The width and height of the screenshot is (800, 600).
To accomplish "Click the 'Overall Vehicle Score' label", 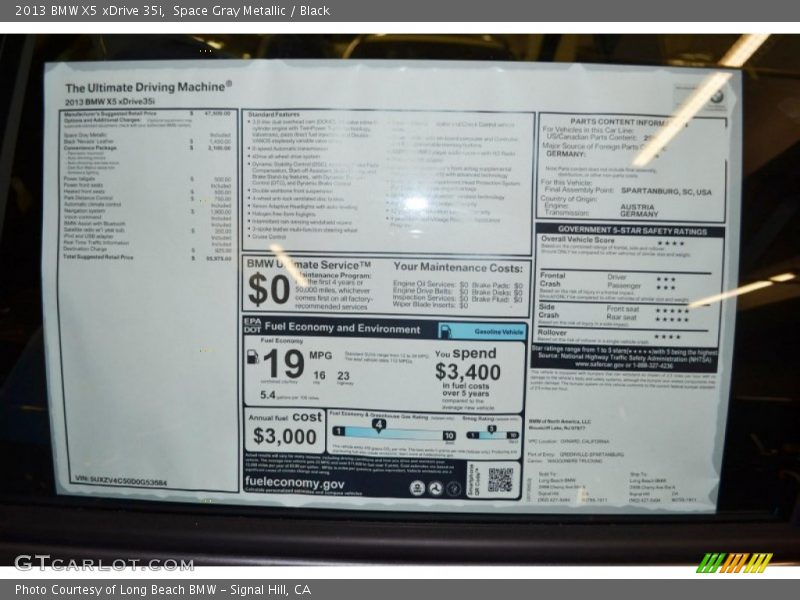I will pos(578,239).
